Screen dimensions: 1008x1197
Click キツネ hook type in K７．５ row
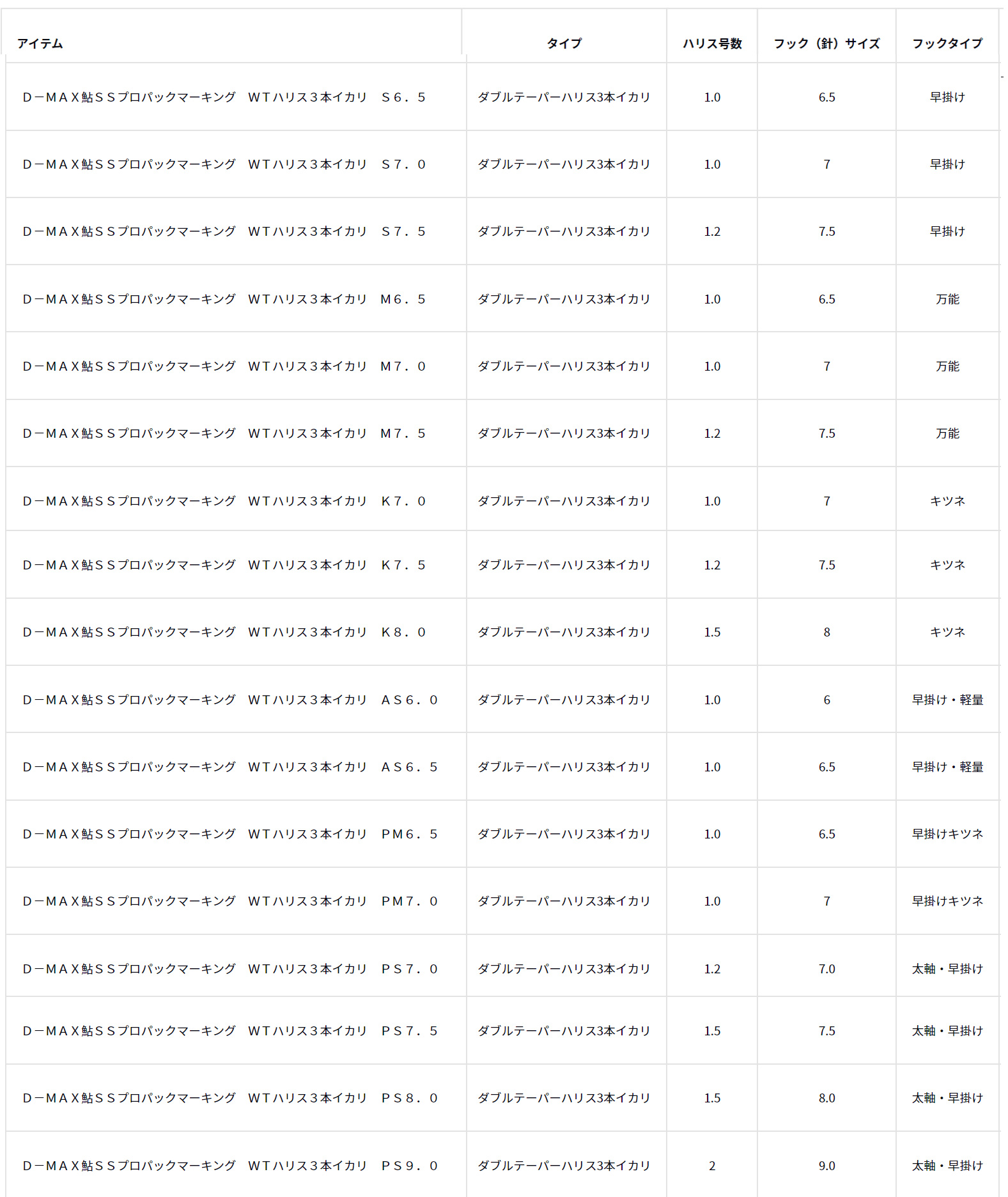pyautogui.click(x=947, y=565)
